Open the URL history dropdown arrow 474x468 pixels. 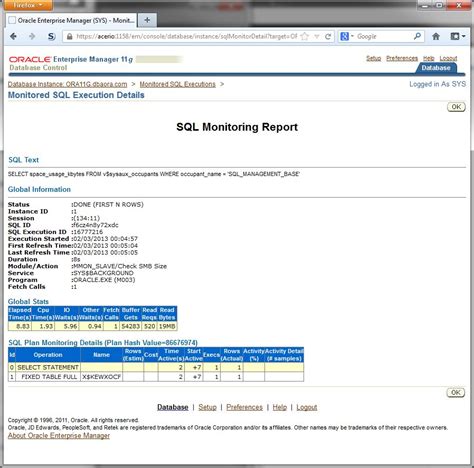pos(317,37)
